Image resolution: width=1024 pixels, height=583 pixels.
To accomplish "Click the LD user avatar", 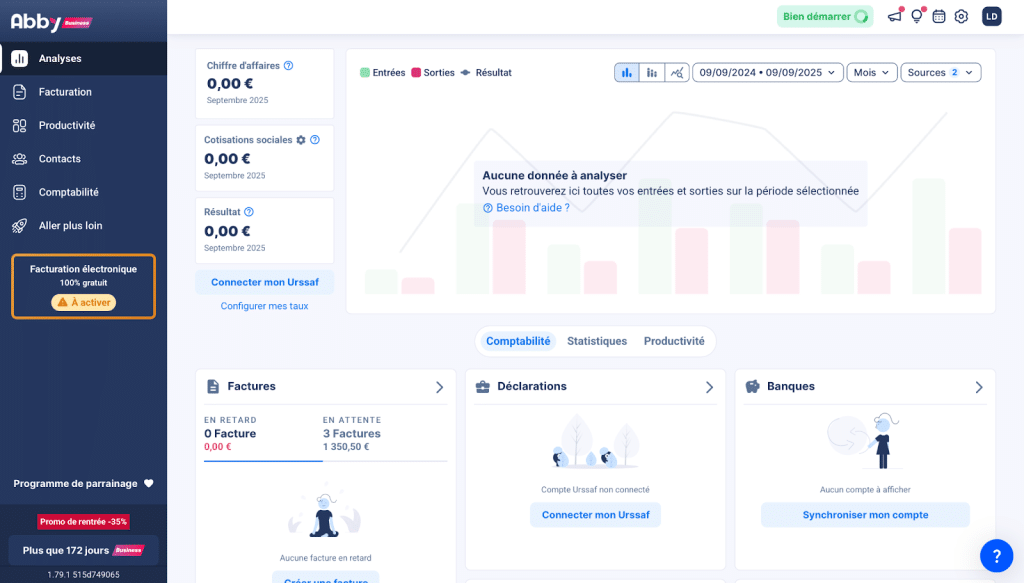I will pyautogui.click(x=991, y=16).
